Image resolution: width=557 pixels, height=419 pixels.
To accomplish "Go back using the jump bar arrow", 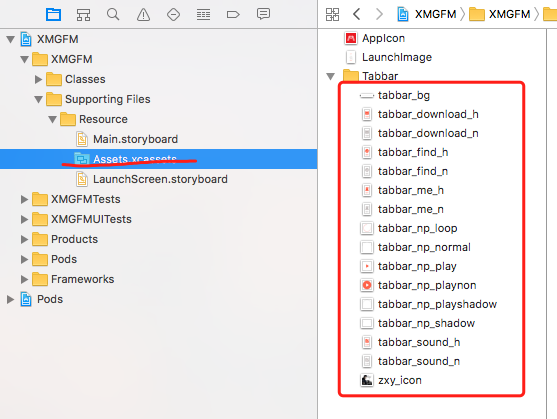I will pyautogui.click(x=357, y=14).
